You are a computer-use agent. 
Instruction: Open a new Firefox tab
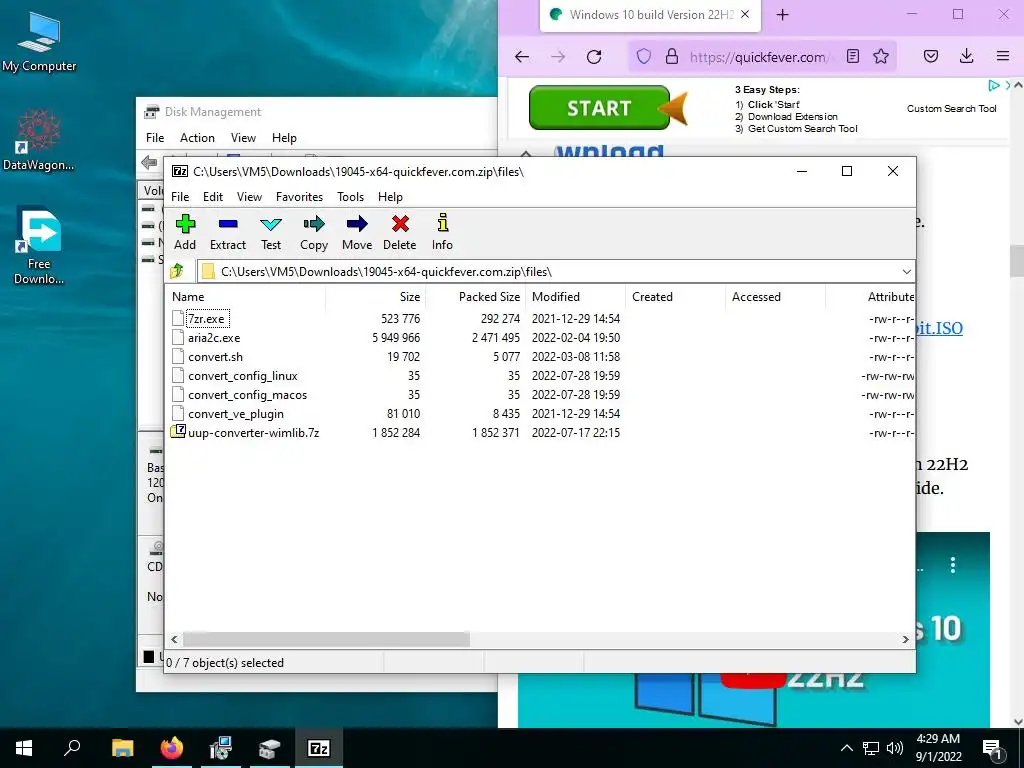782,15
